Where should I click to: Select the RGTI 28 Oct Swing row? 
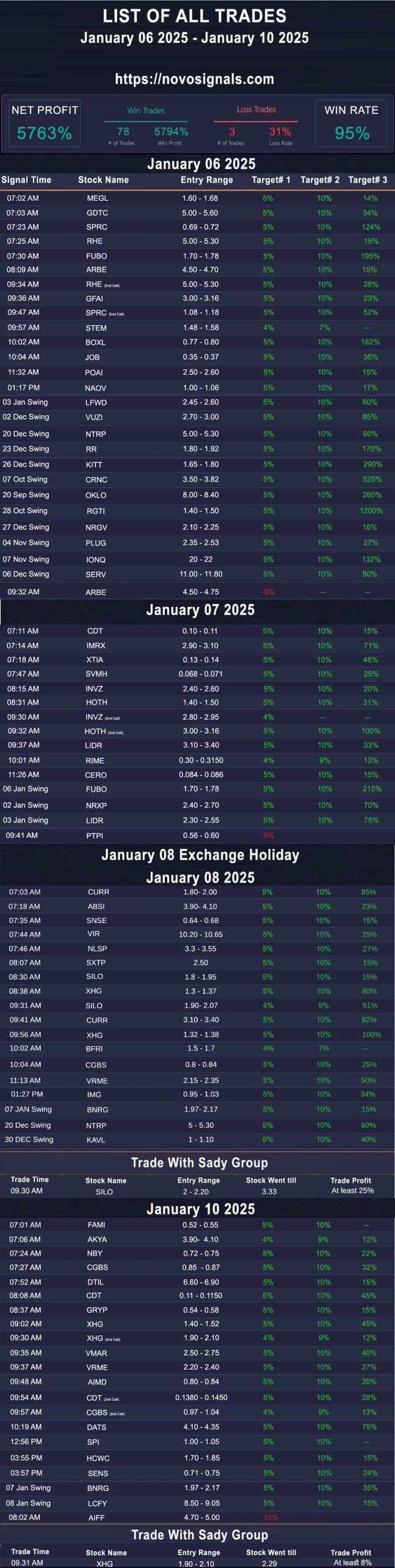pos(197,511)
